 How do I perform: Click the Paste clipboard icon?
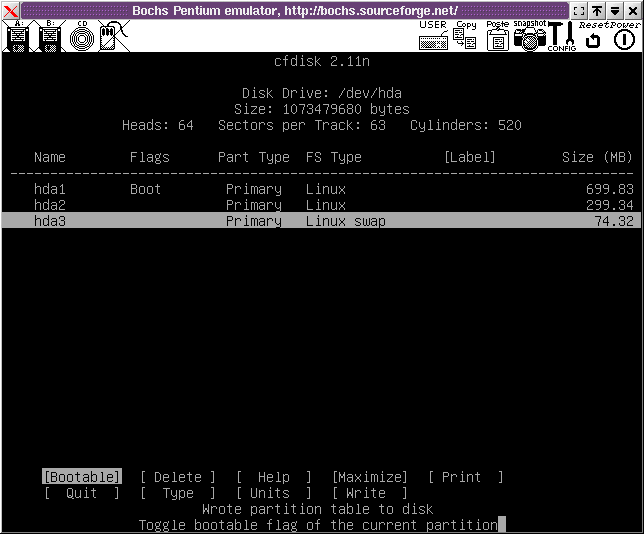click(x=497, y=37)
